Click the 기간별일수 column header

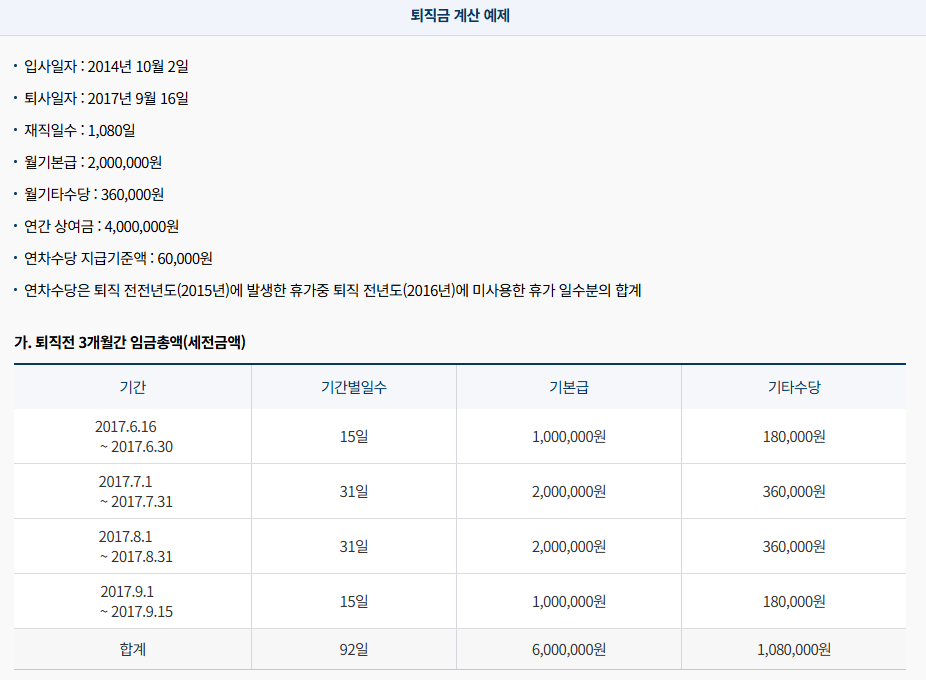click(x=354, y=387)
